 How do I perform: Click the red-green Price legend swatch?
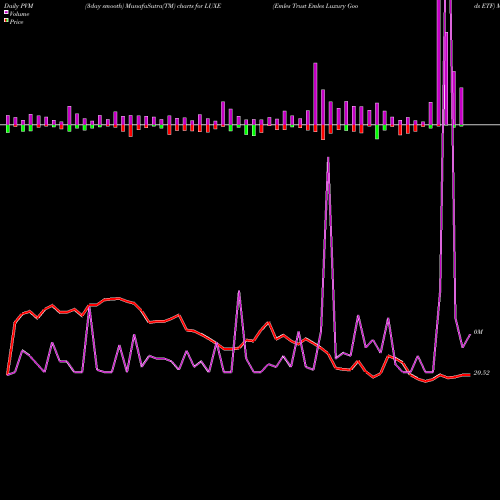click(6, 20)
